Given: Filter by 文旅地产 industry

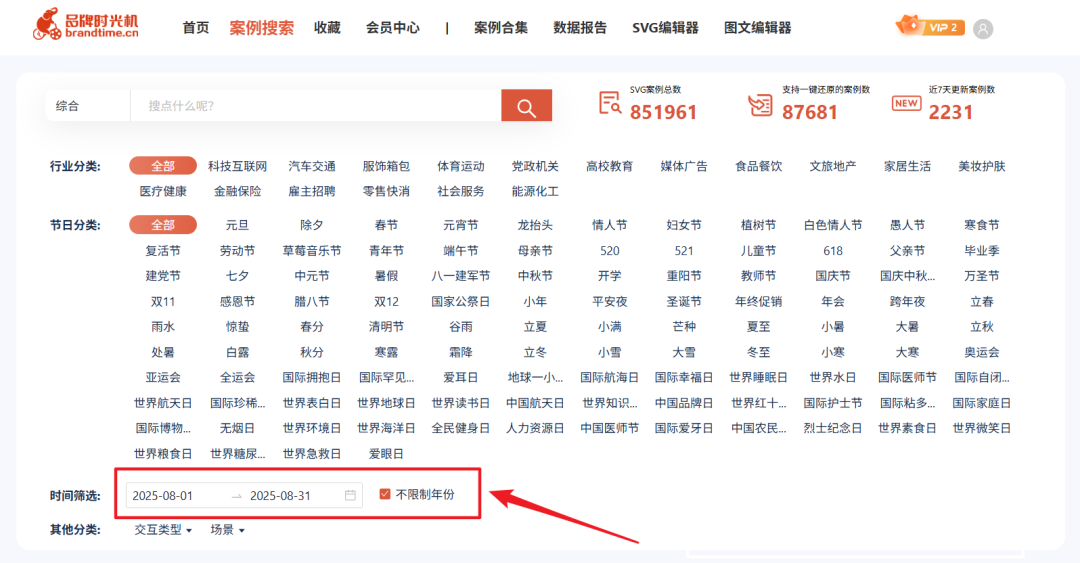Looking at the screenshot, I should pos(833,166).
